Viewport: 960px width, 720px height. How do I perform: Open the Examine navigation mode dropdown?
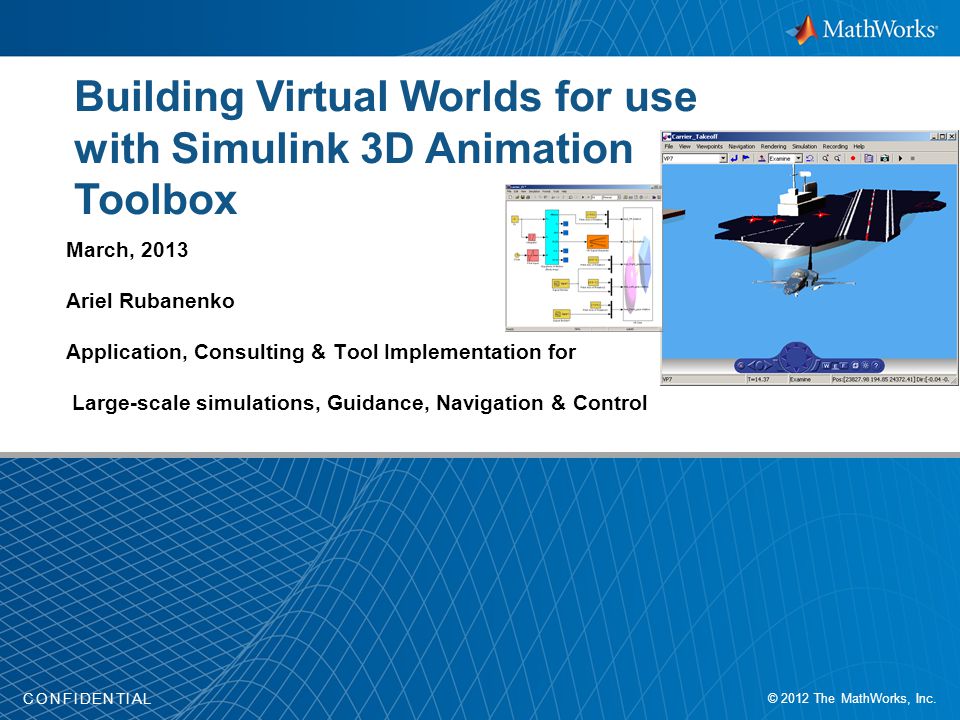pos(798,158)
